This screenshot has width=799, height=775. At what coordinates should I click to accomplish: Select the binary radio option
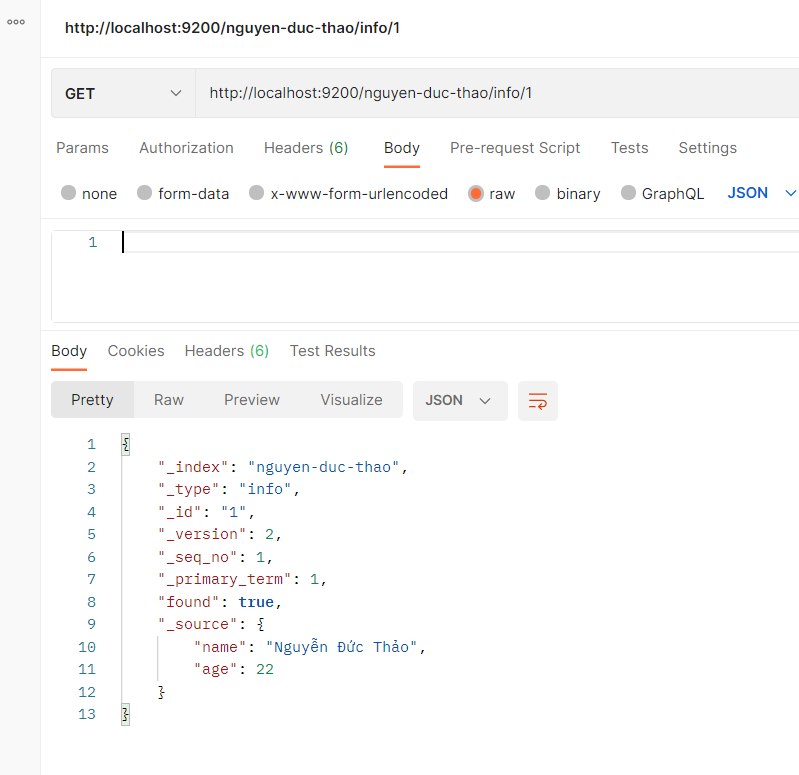click(x=542, y=193)
